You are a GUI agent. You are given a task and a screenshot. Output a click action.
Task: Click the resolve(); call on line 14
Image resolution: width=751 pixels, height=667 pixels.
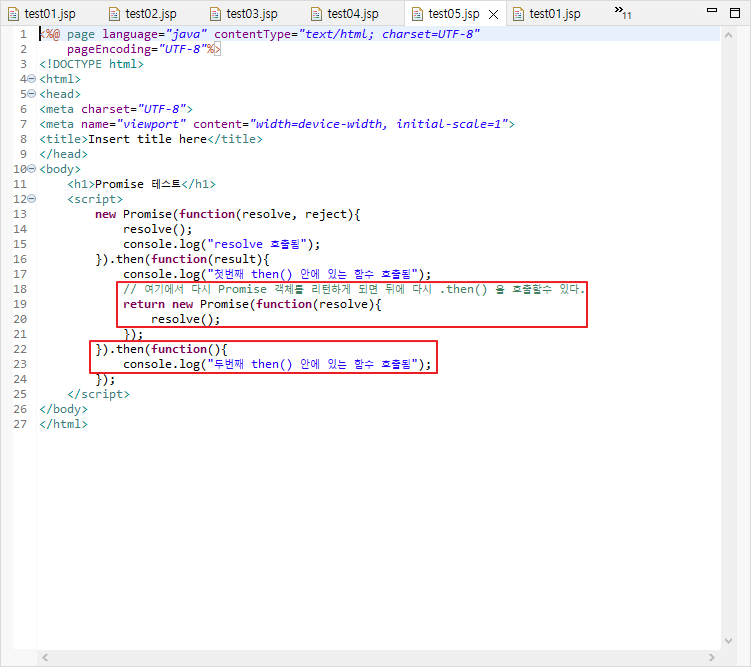pos(158,229)
